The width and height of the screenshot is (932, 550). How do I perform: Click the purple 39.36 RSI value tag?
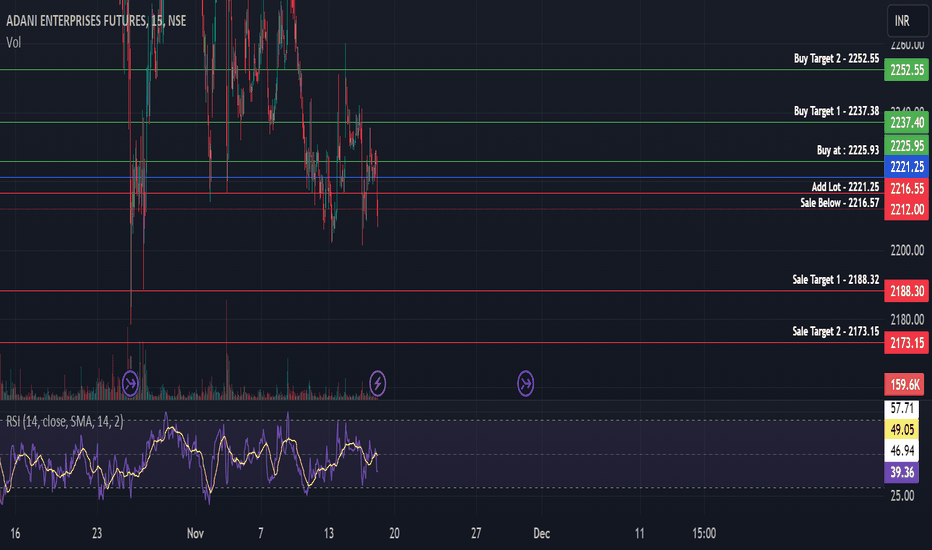[x=902, y=472]
